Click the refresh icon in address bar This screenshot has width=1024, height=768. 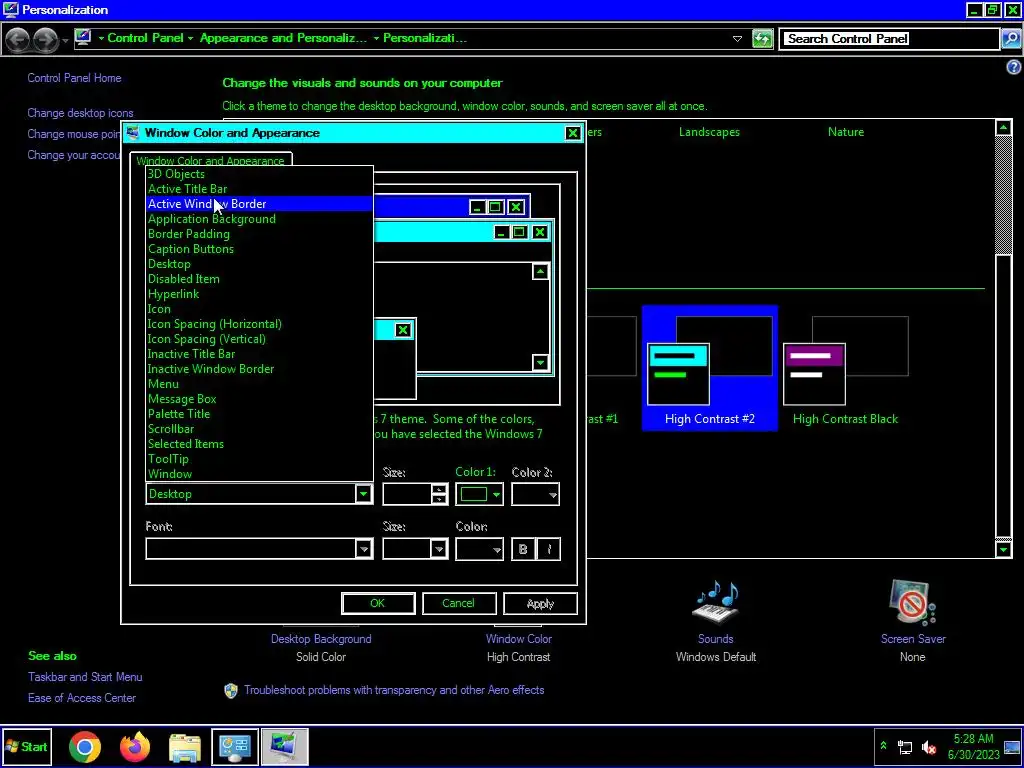tap(762, 39)
